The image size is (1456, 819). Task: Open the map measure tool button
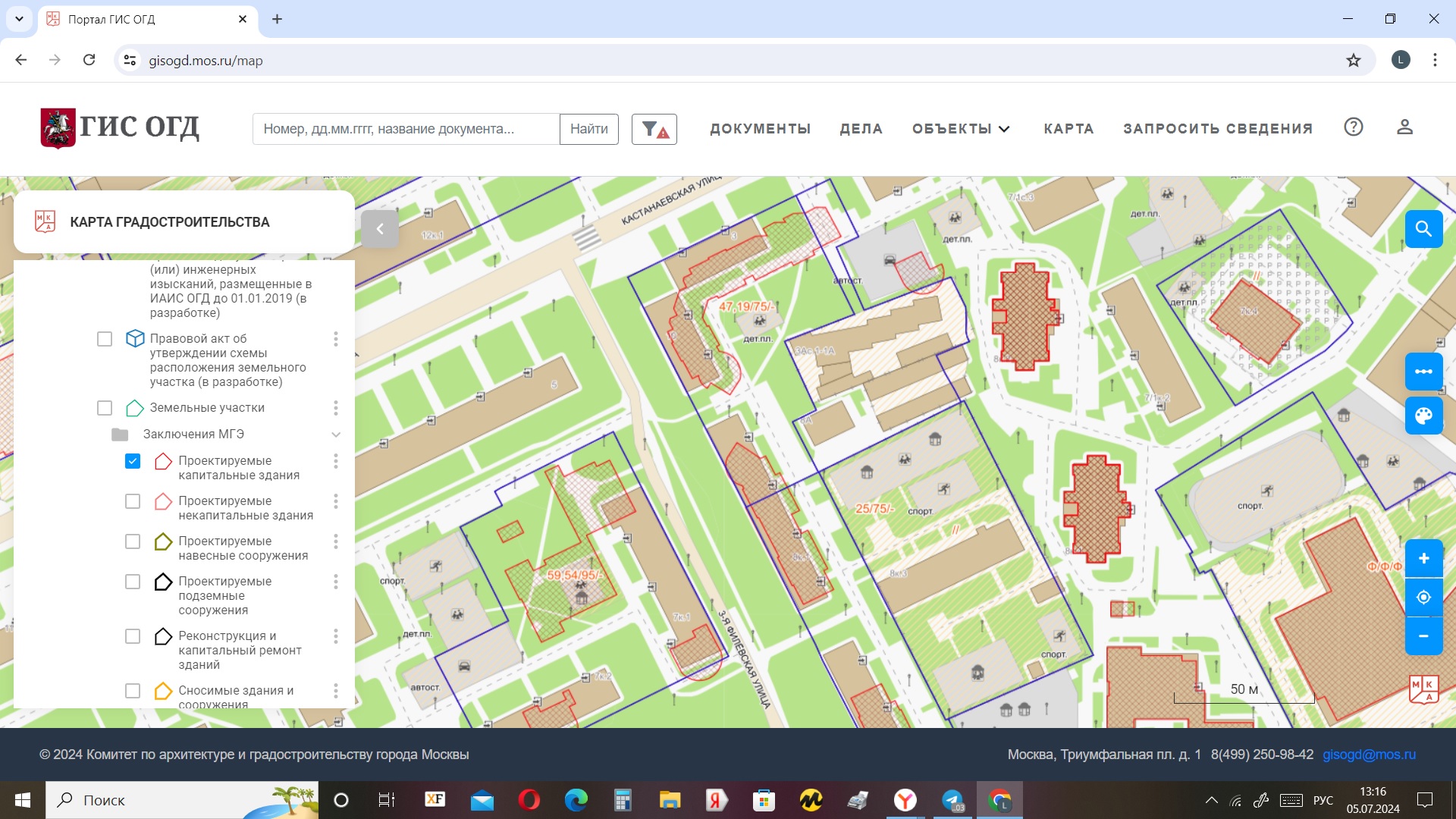tap(1423, 372)
